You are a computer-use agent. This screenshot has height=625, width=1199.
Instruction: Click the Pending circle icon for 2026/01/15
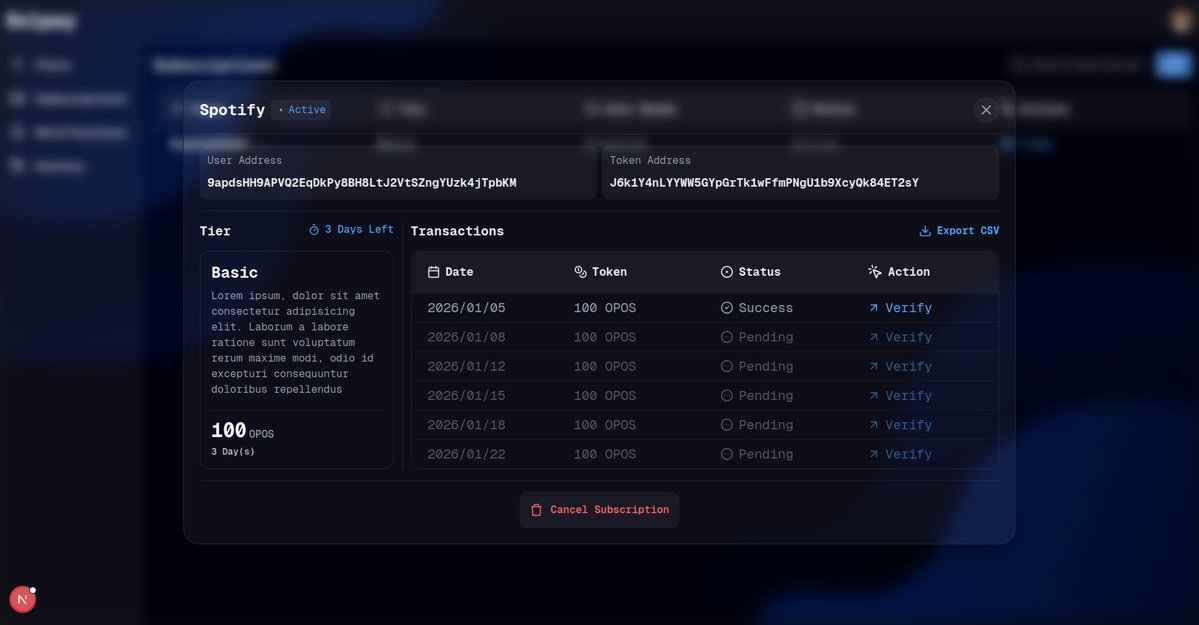[726, 396]
